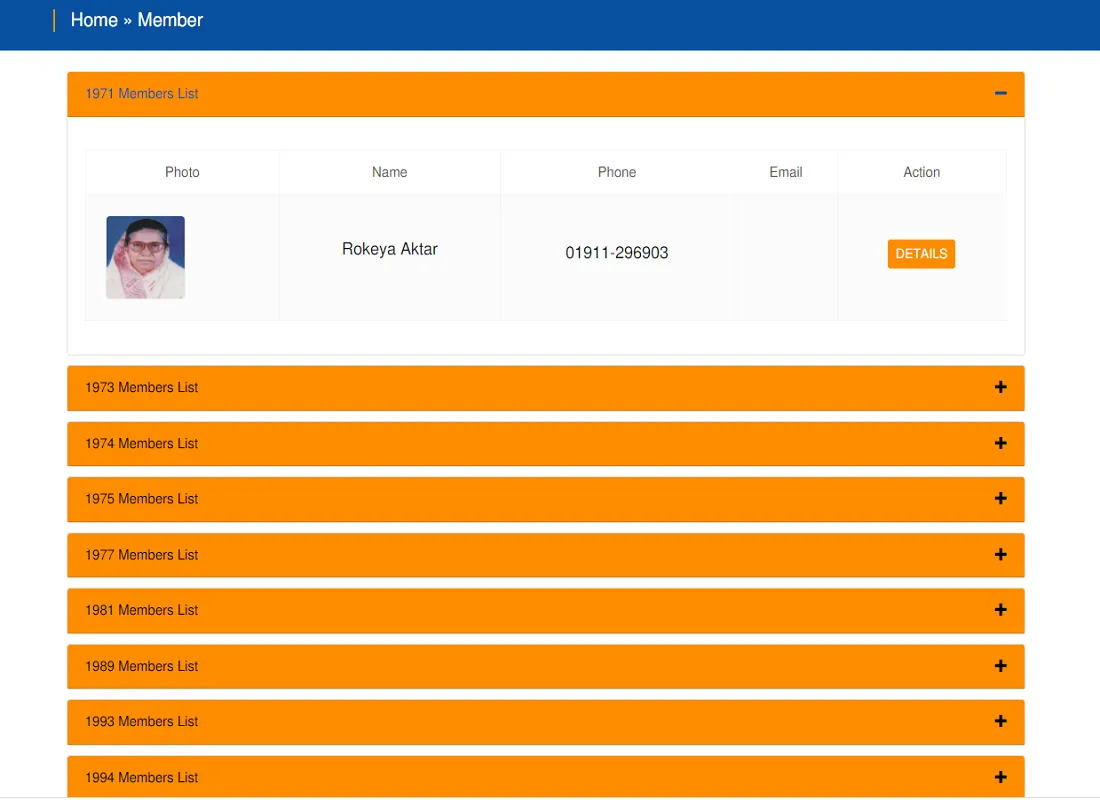Open Rokeya Aktar's DETAILS button
The image size is (1100, 800).
click(x=921, y=253)
